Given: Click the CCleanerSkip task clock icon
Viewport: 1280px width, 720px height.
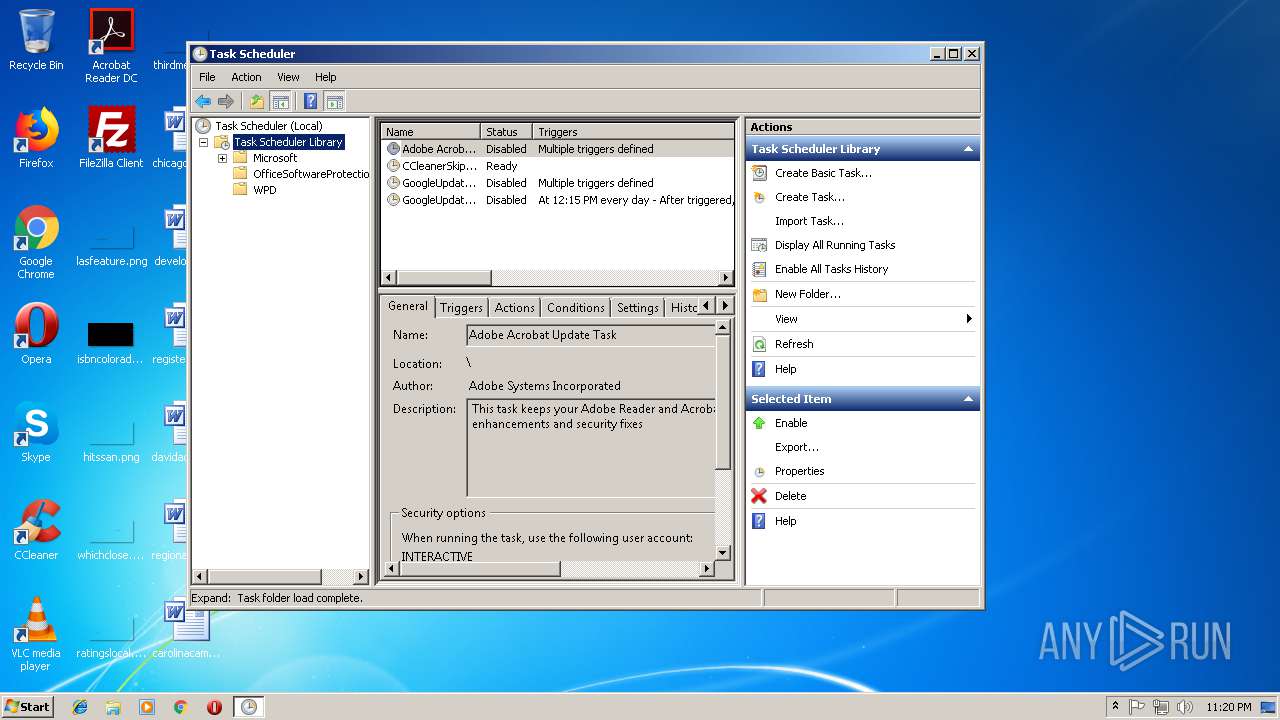Looking at the screenshot, I should tap(393, 166).
